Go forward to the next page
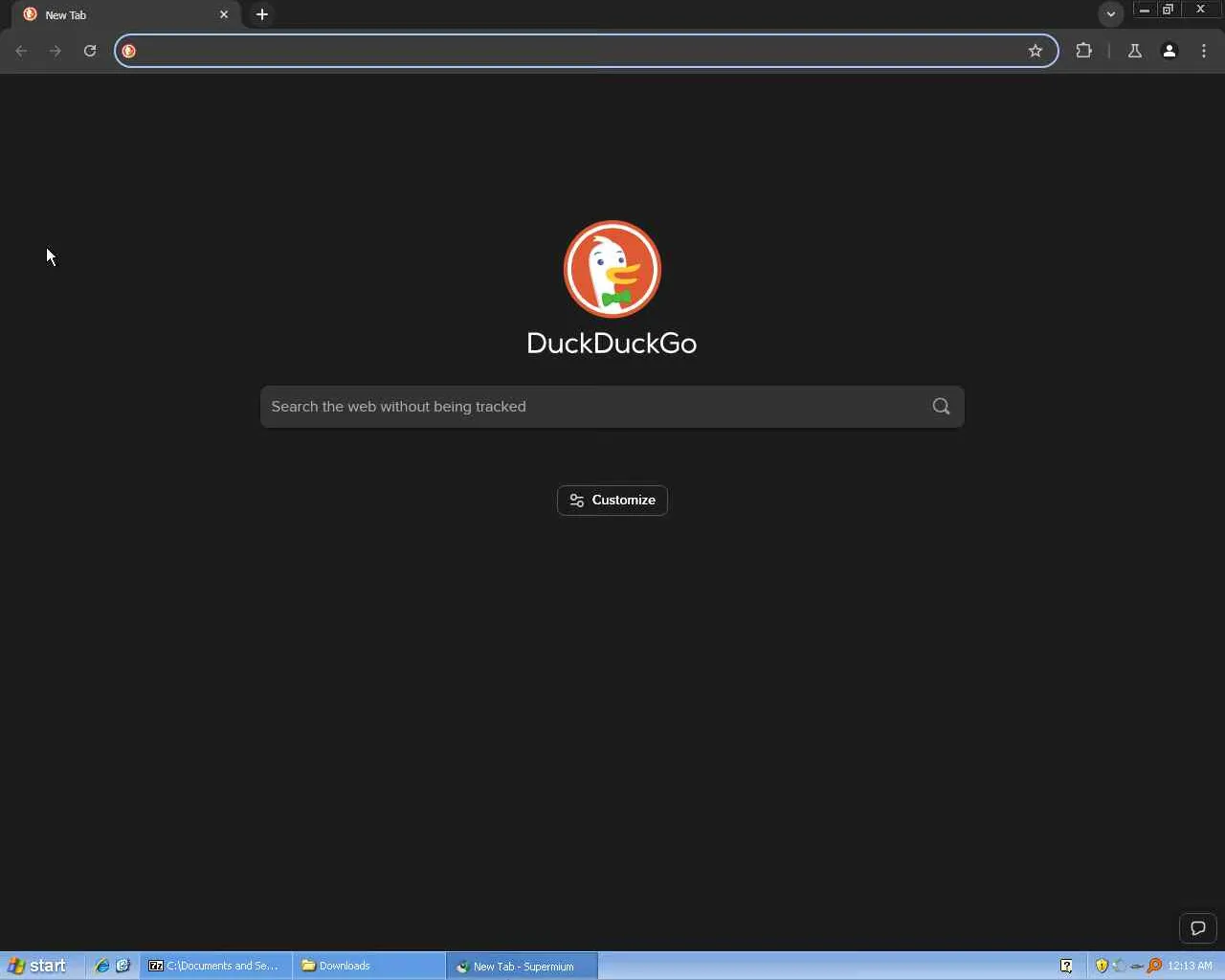 click(x=56, y=51)
